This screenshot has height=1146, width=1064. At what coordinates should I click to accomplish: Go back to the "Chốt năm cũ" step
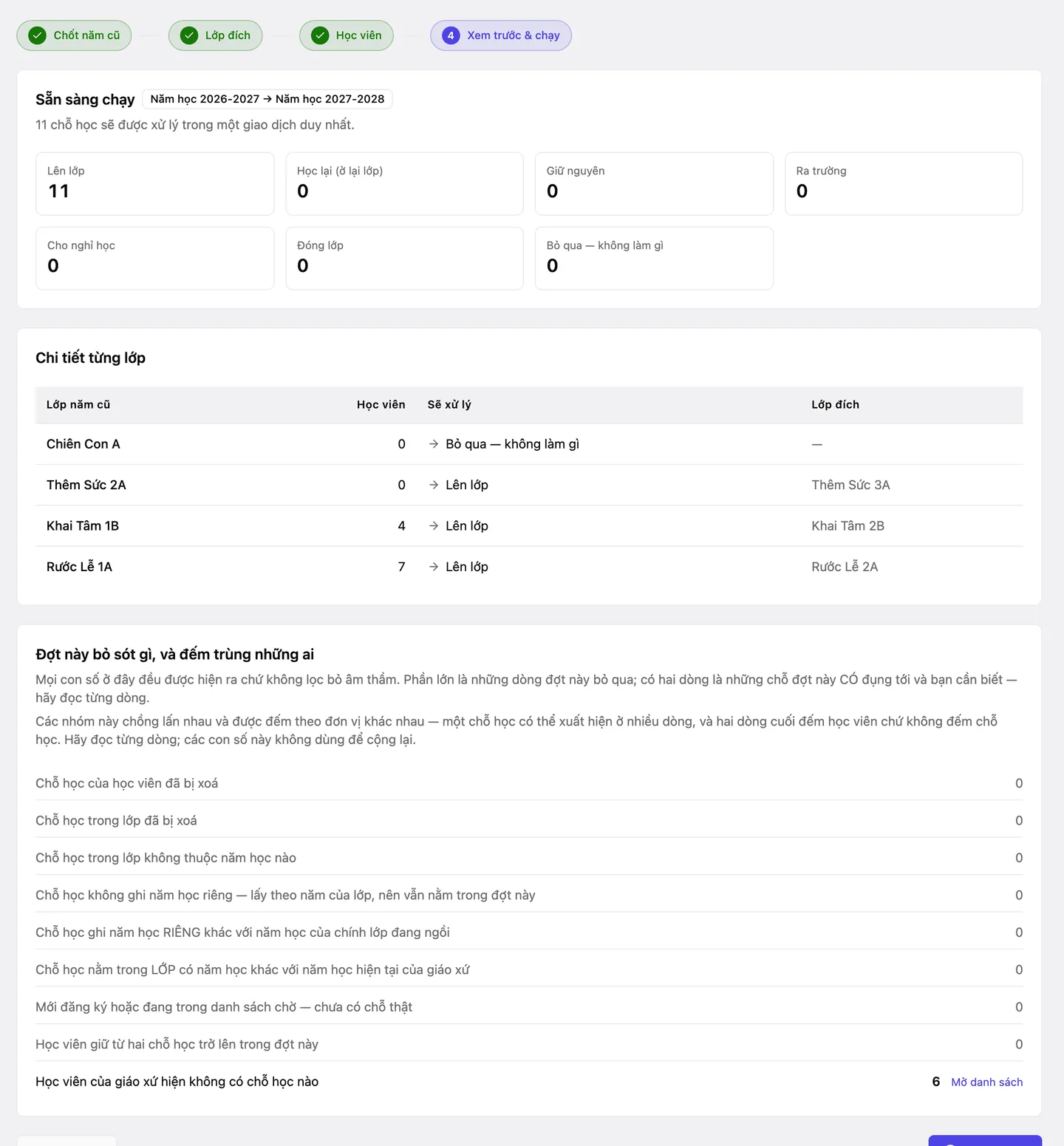(x=74, y=35)
